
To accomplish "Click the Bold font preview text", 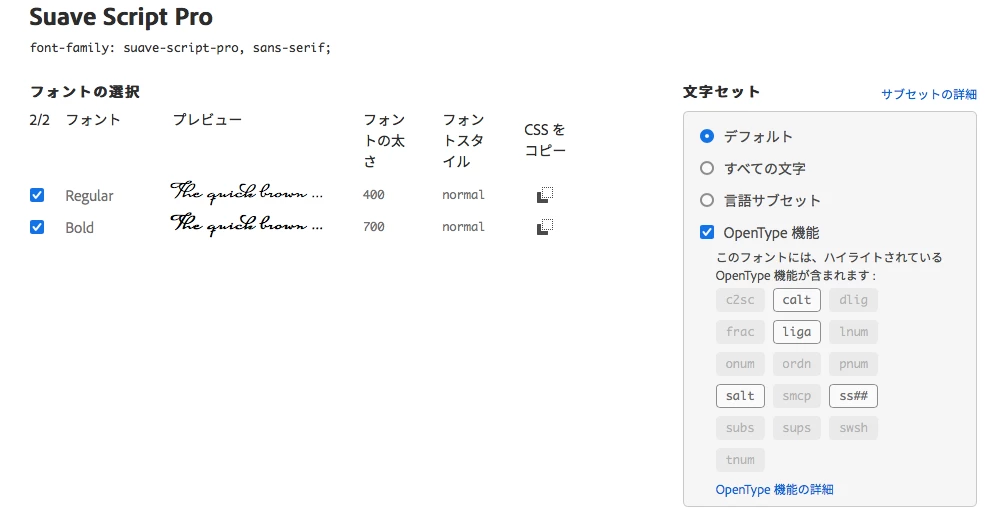I will point(247,224).
